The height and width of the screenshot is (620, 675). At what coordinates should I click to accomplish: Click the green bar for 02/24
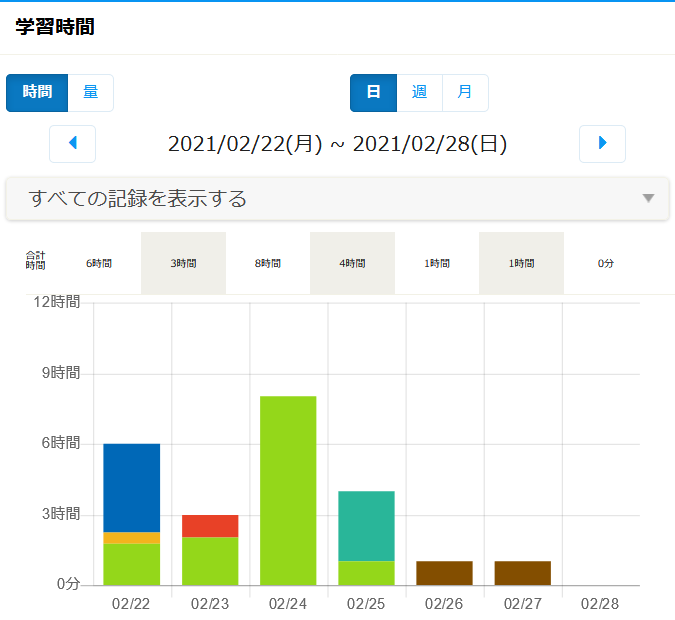(288, 490)
